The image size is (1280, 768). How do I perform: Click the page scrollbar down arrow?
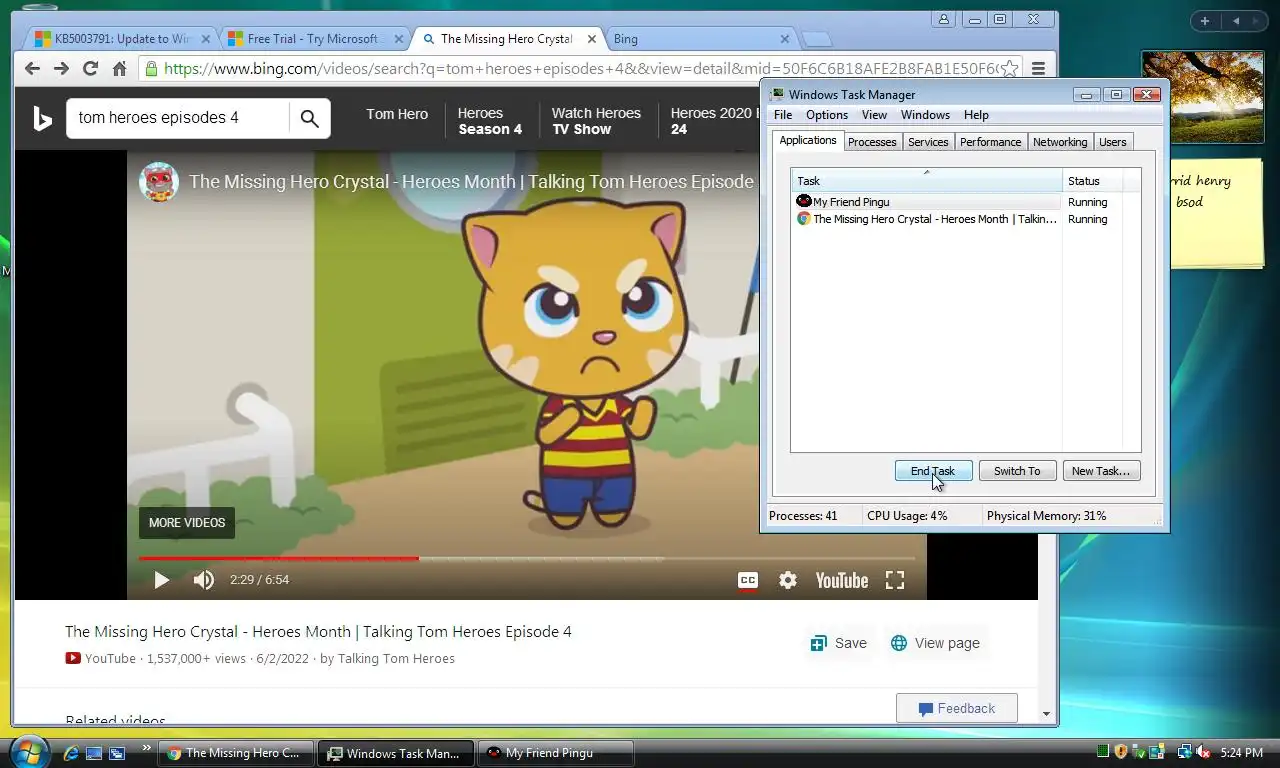tap(1047, 714)
